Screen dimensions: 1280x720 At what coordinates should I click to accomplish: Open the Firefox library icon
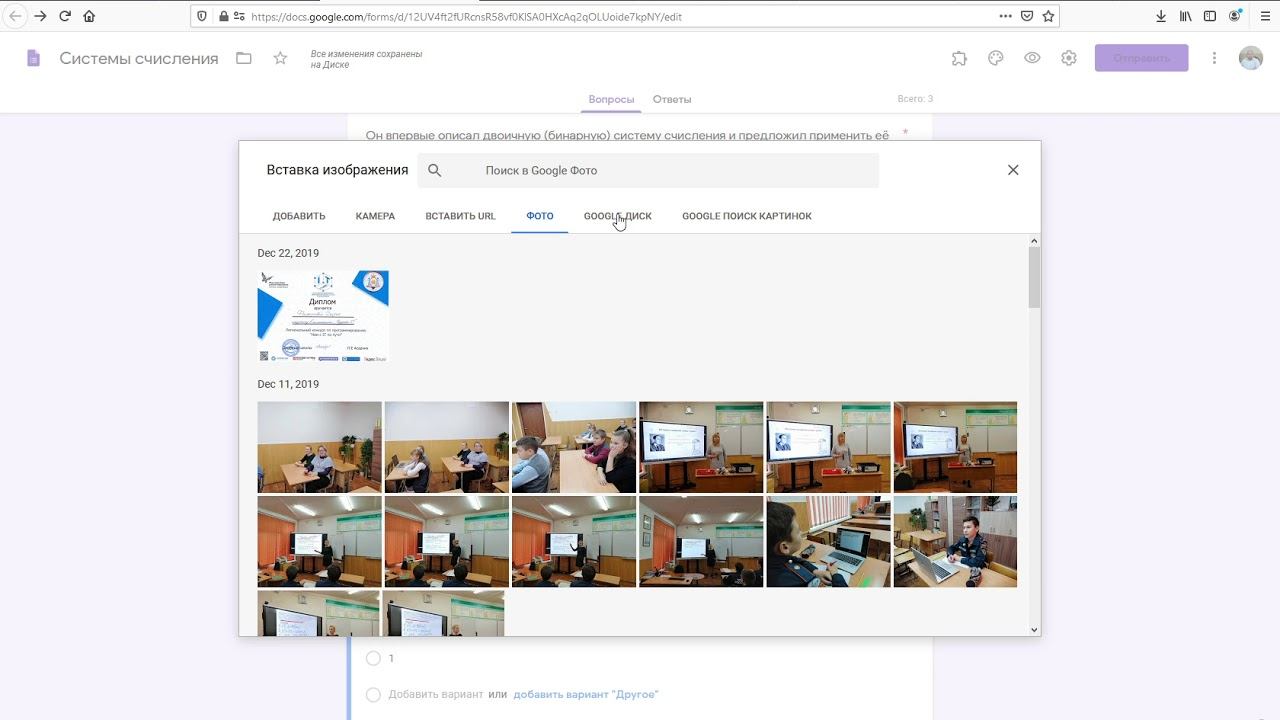[x=1186, y=16]
